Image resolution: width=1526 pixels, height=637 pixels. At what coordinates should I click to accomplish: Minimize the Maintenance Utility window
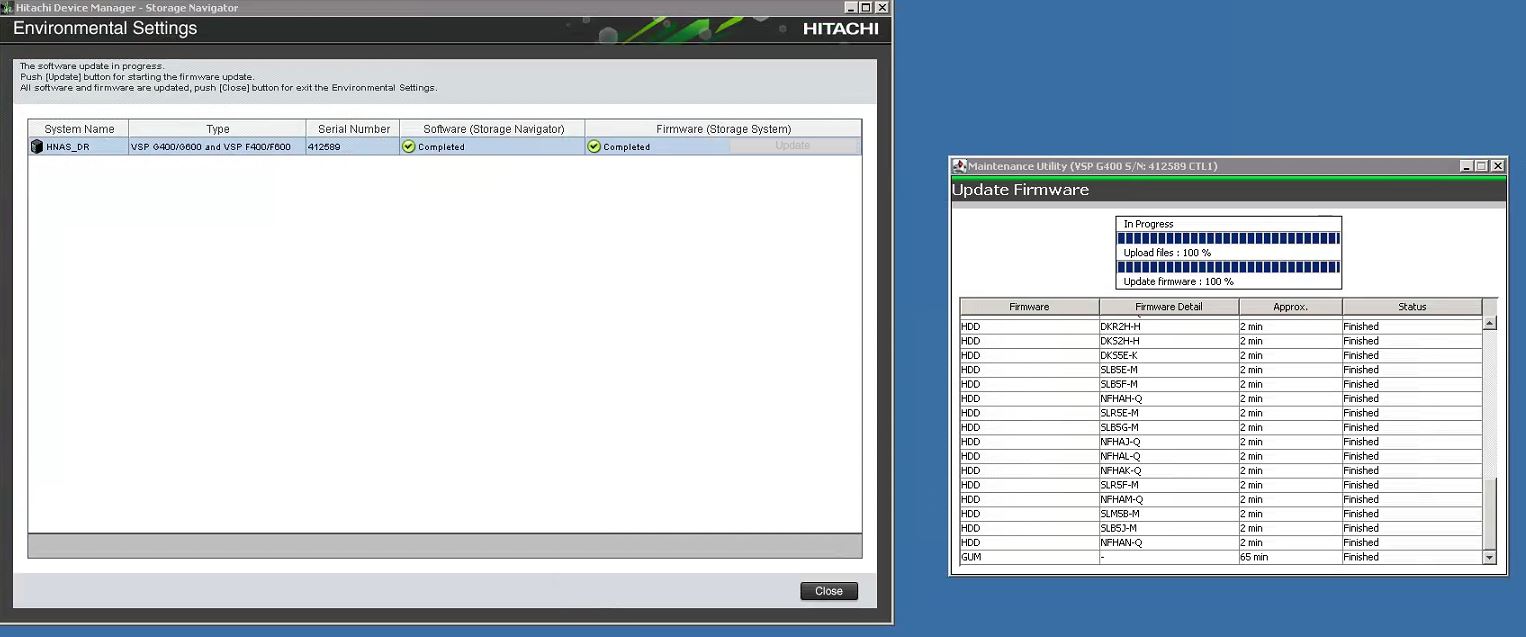[x=1467, y=166]
